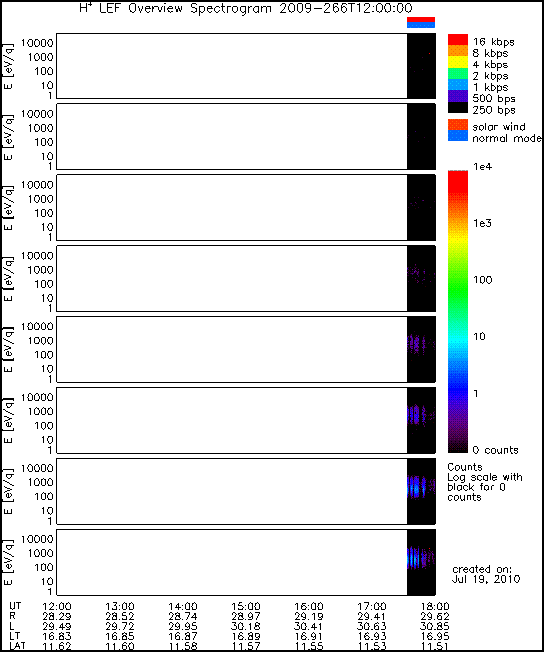Viewport: 544px width, 652px height.
Task: Select the 14:00 UT axis label
Action: (x=183, y=606)
